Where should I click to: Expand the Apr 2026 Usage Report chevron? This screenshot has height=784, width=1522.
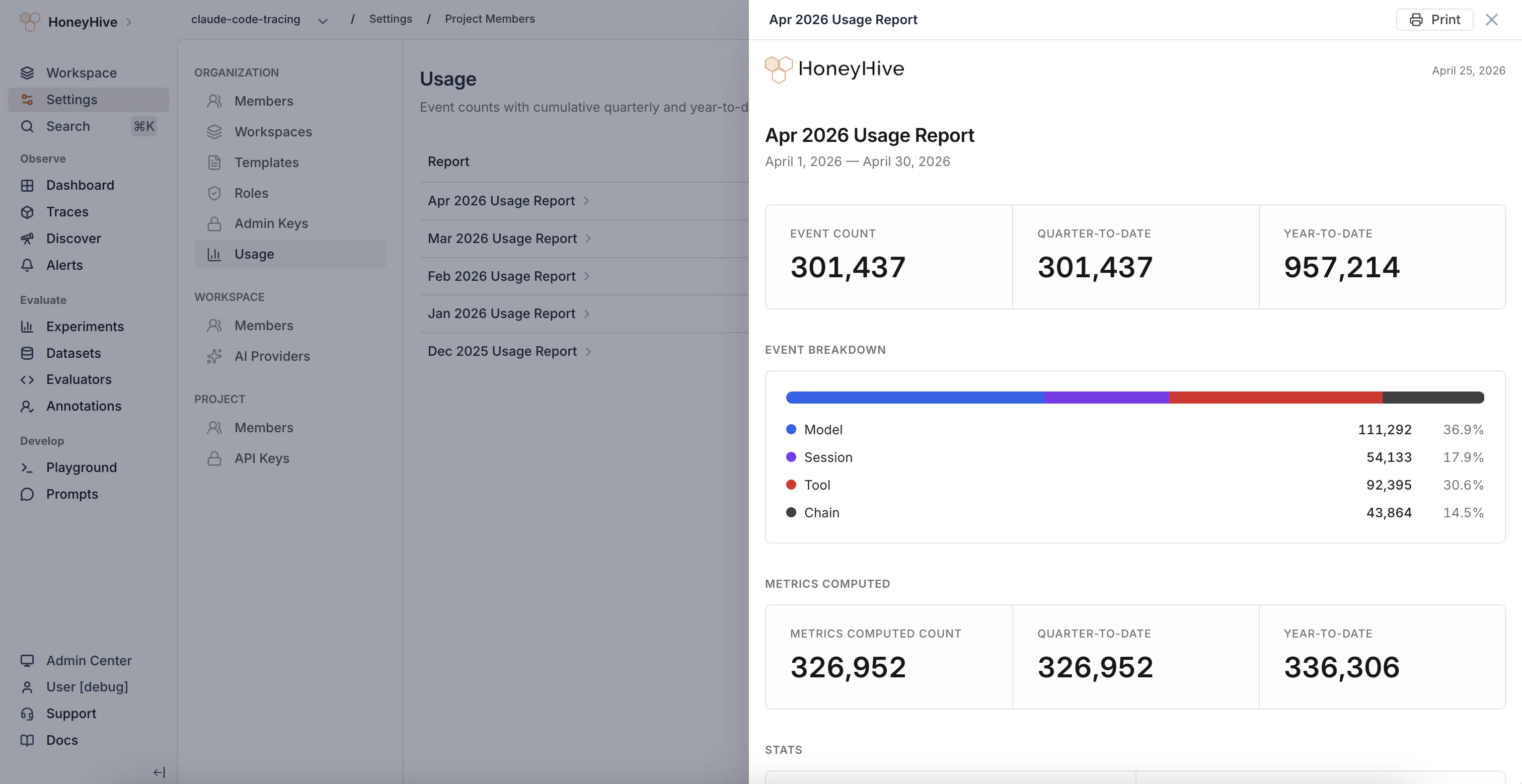(x=586, y=201)
